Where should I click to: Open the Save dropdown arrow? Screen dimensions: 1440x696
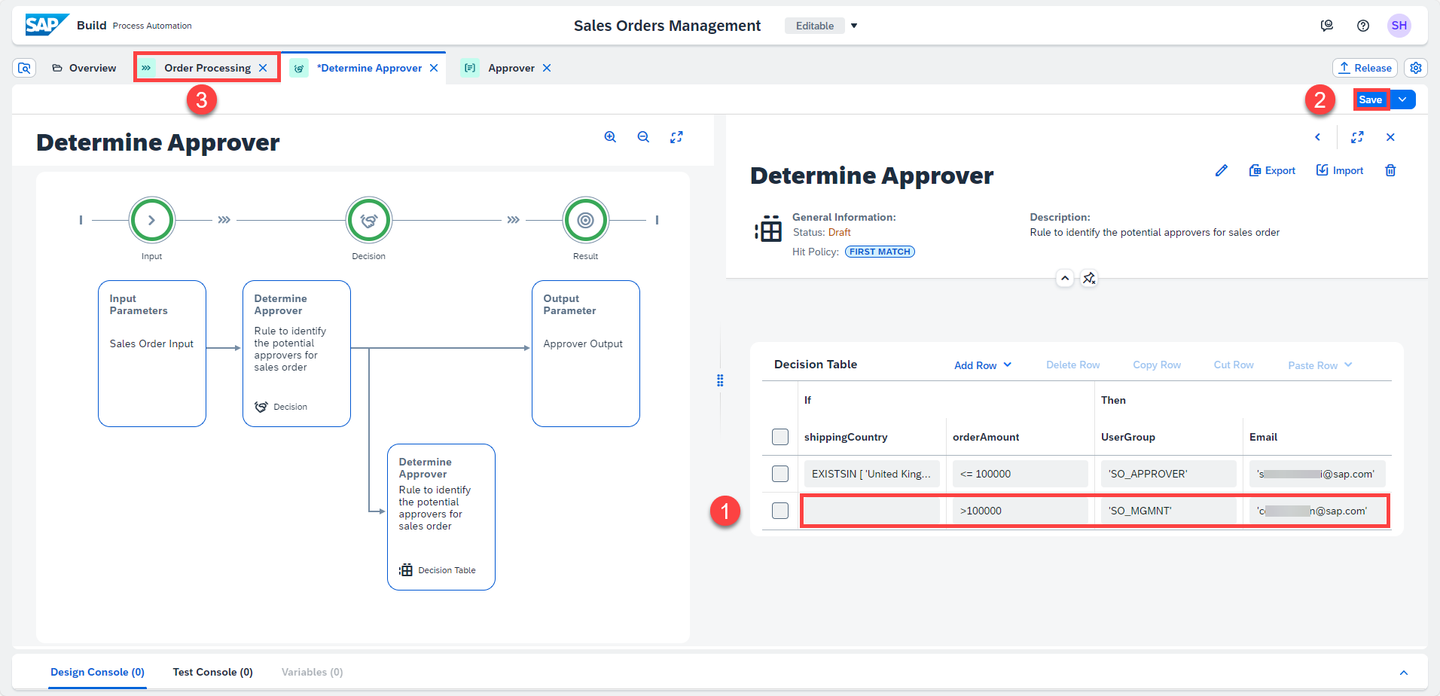(1404, 99)
